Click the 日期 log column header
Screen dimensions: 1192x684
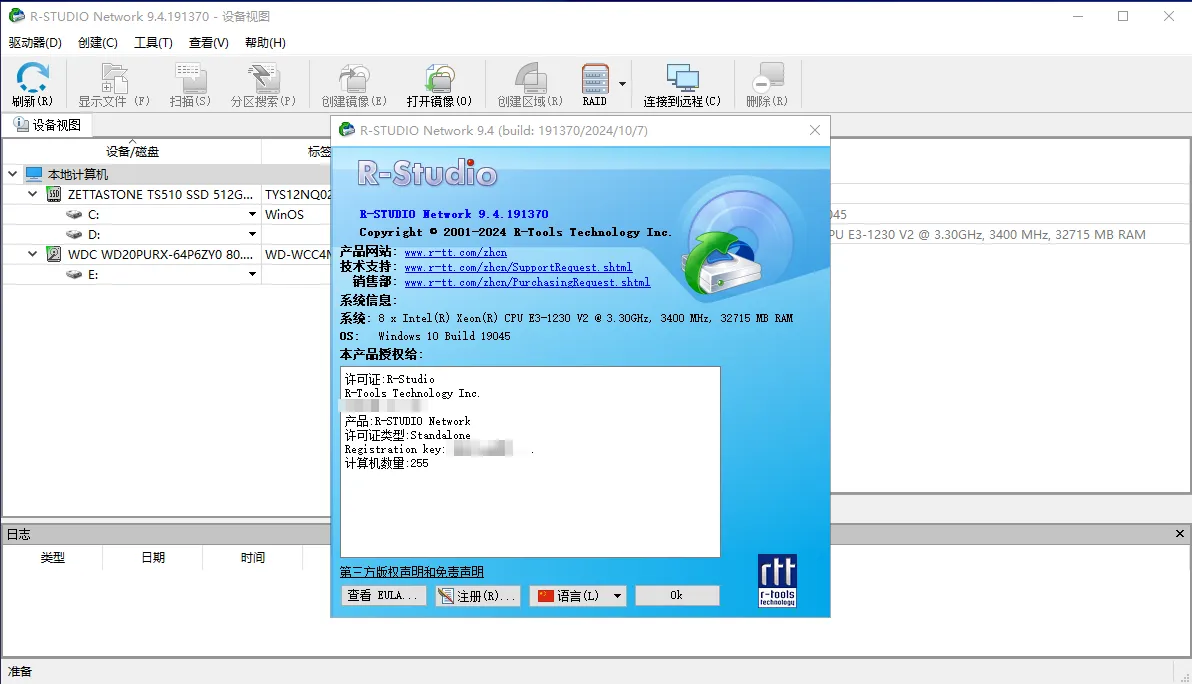coord(153,557)
